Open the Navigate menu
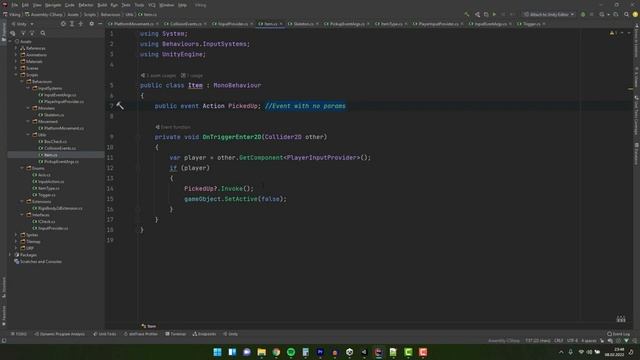Image resolution: width=640 pixels, height=360 pixels. 53,5
